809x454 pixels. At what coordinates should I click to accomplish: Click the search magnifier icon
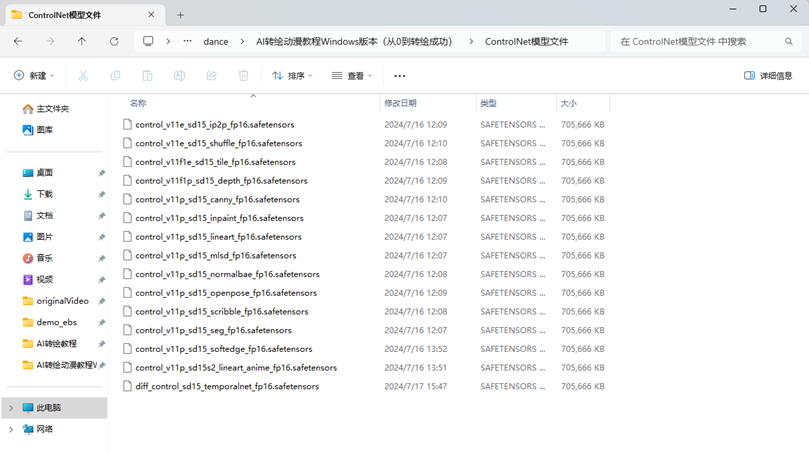point(788,41)
